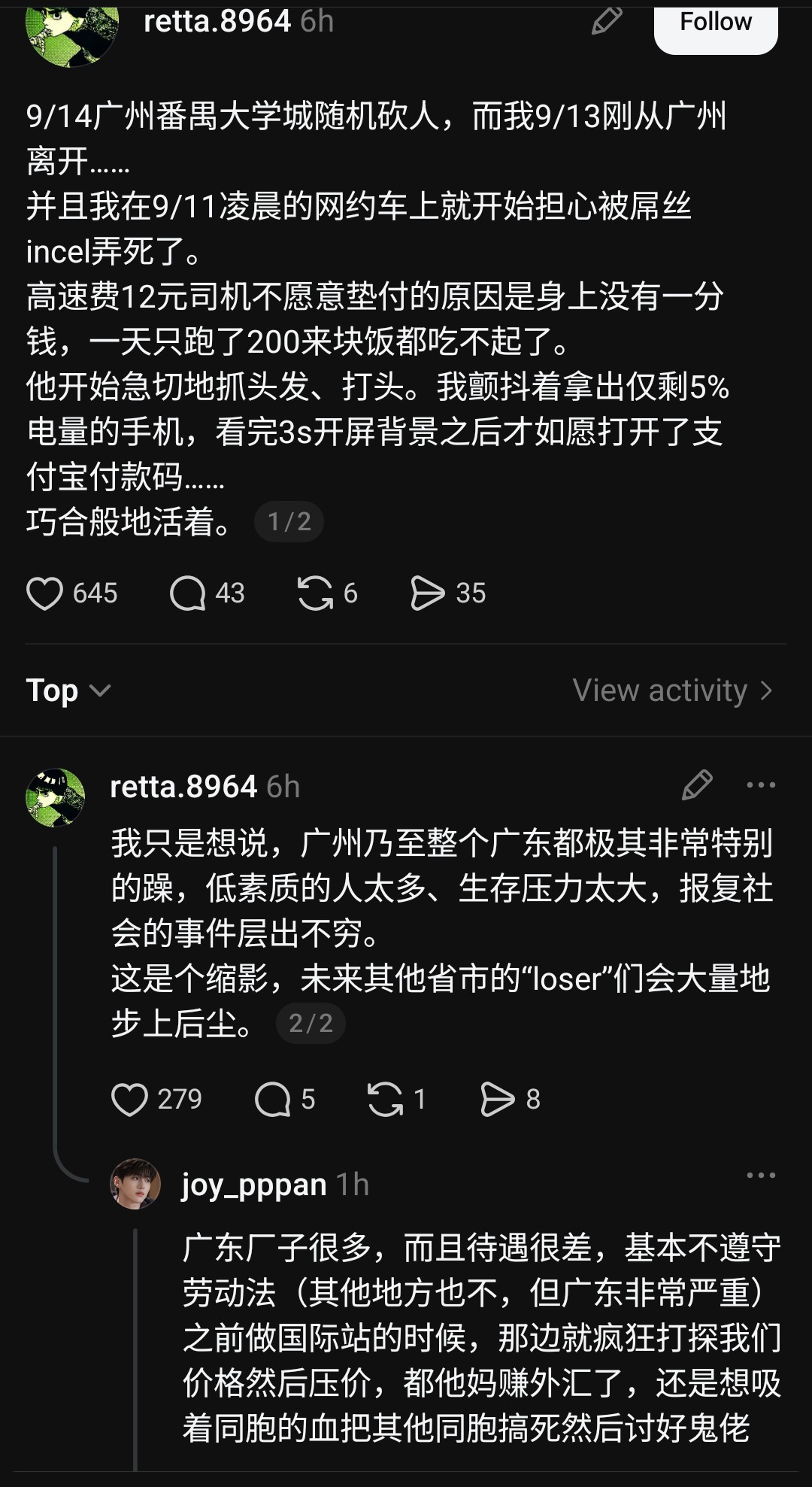Open more options on retta.8964 reply

tap(761, 785)
